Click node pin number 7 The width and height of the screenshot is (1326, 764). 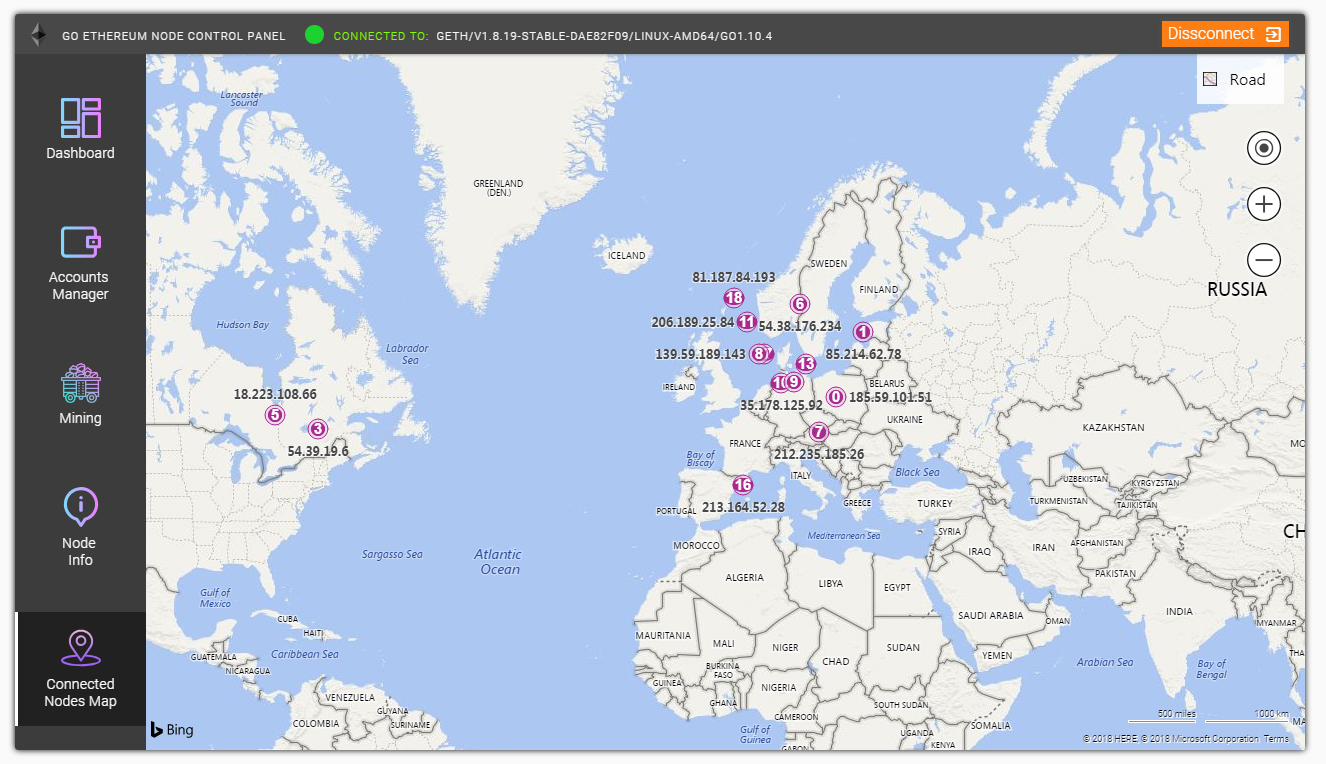(819, 432)
